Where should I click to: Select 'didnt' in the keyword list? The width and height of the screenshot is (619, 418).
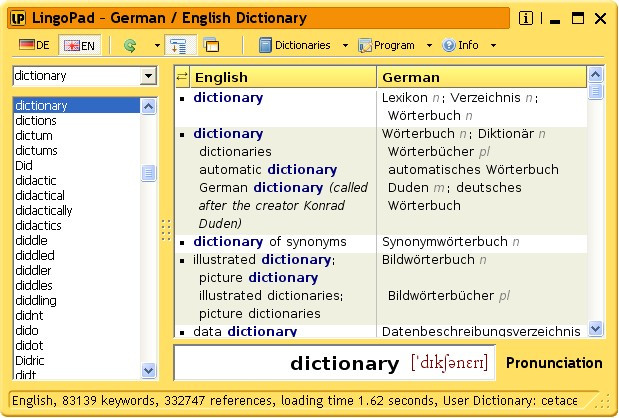(77, 315)
